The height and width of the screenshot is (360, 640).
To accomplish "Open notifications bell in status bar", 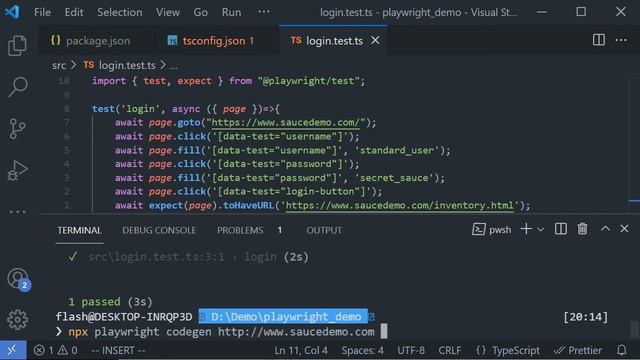I will (622, 350).
